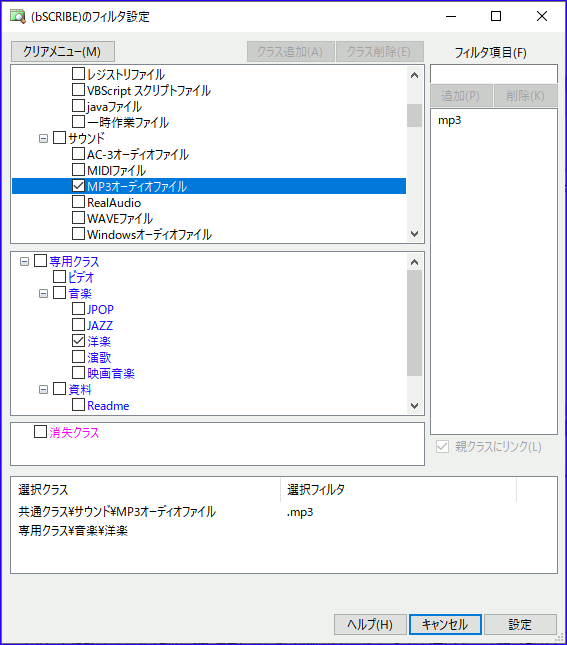This screenshot has width=567, height=645.
Task: Click the upper class list scrollbar thumb
Action: [414, 116]
